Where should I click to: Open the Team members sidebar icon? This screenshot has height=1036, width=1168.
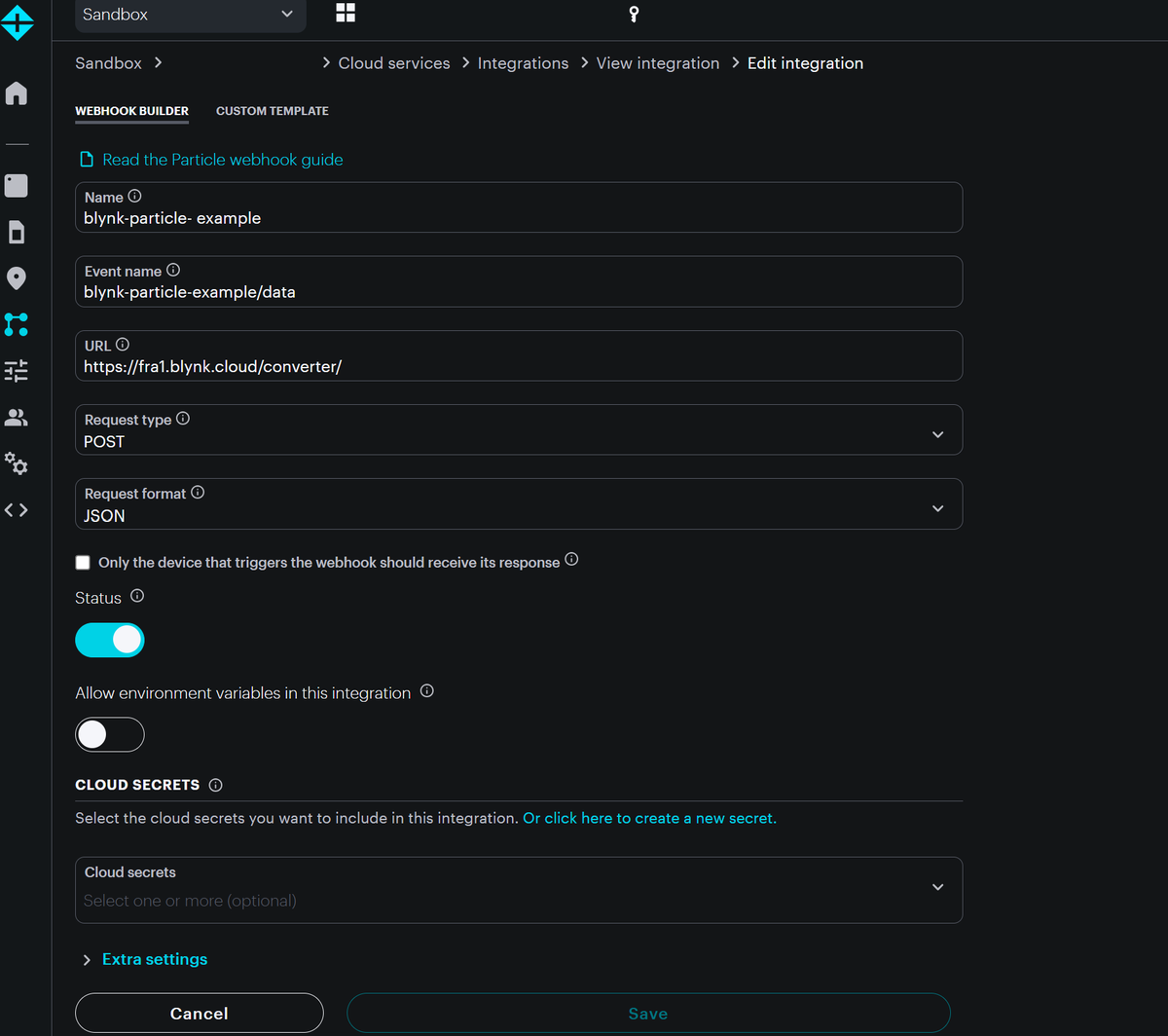pyautogui.click(x=17, y=417)
